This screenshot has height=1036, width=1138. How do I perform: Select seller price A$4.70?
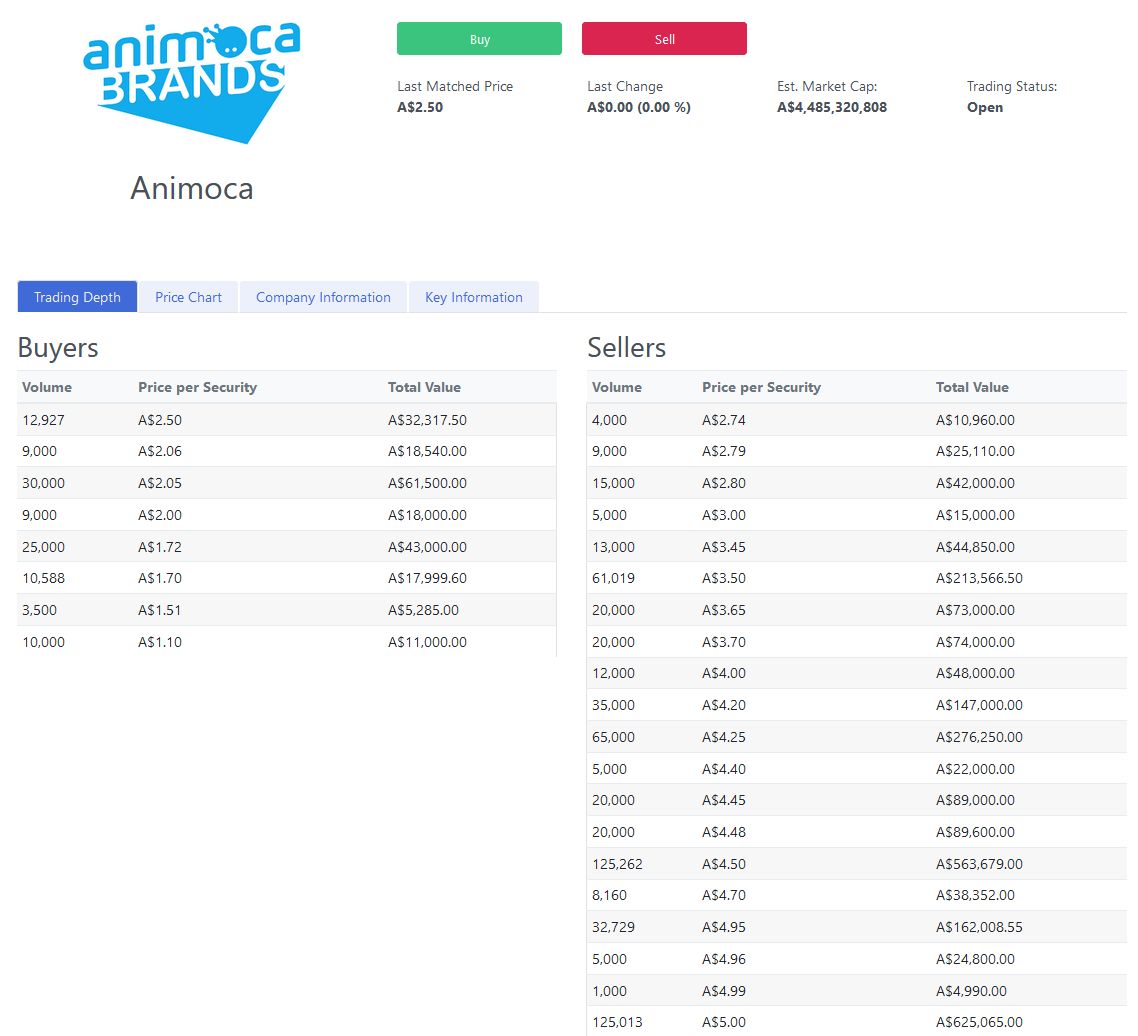pyautogui.click(x=724, y=895)
